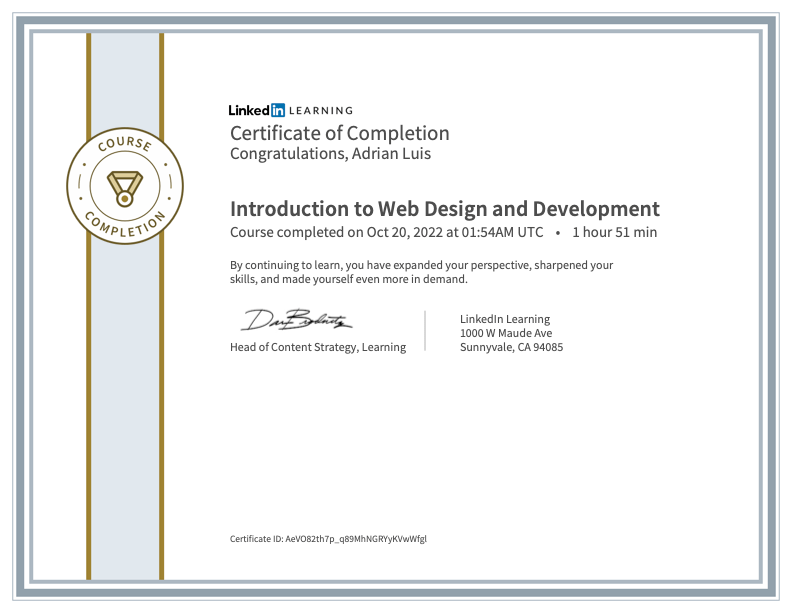This screenshot has height=612, width=792.
Task: Click the word COURSE on the badge
Action: pos(124,146)
